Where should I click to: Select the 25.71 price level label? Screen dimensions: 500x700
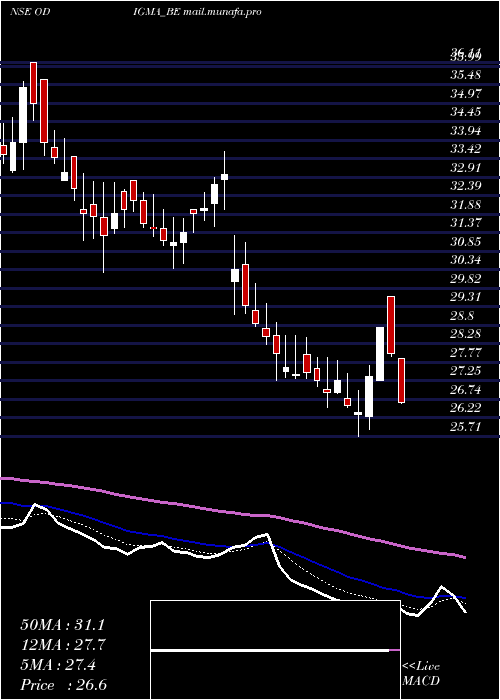tap(465, 427)
